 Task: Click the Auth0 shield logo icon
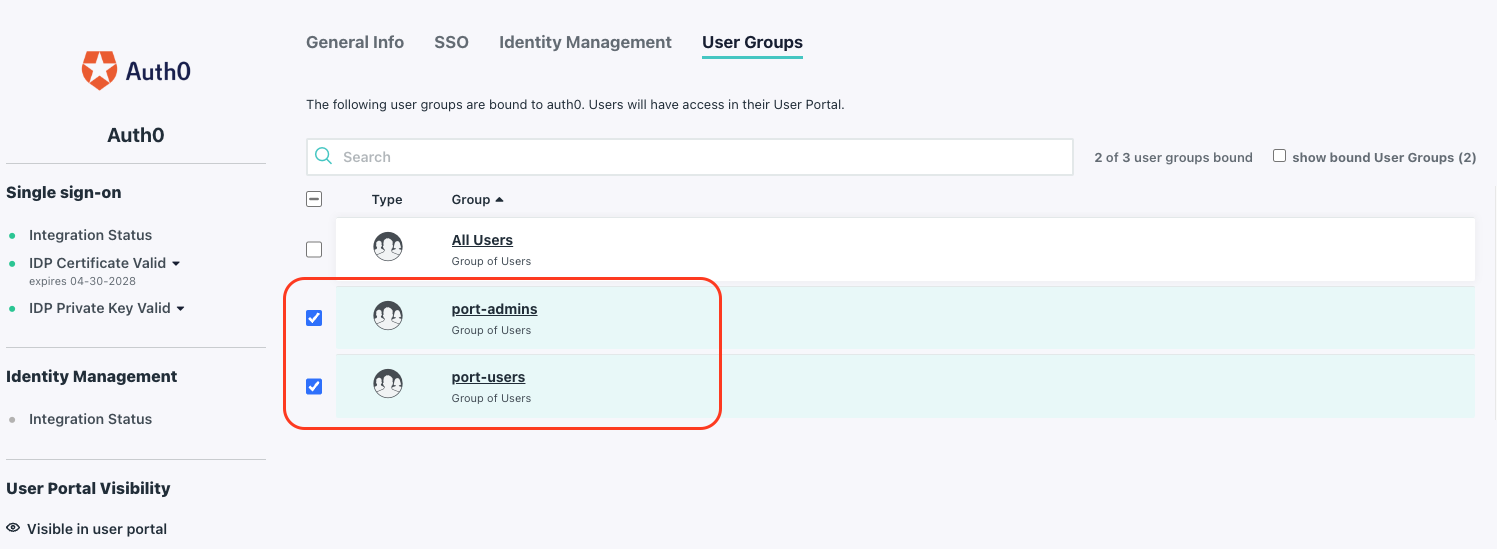click(99, 71)
